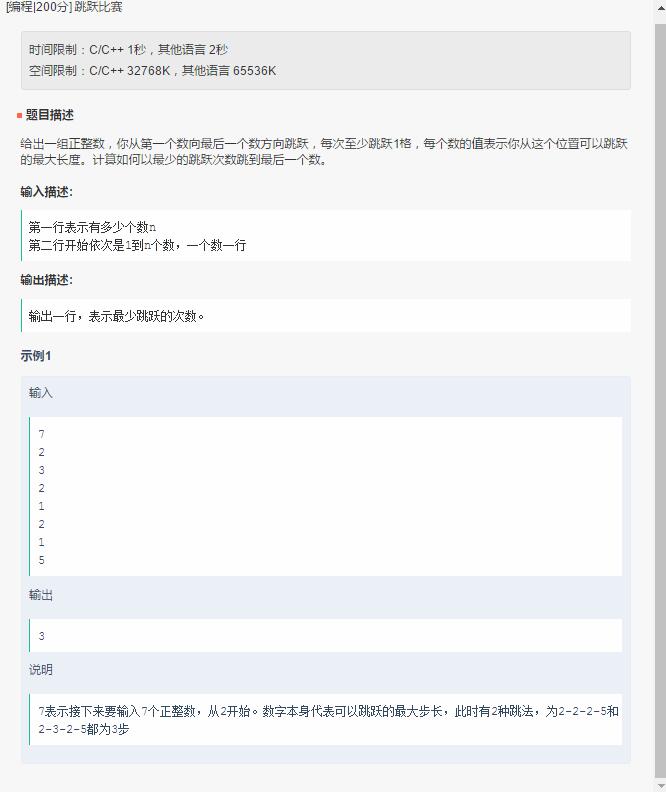Click the 第二行开始依次是1到n个数 line
The image size is (666, 792).
[137, 245]
